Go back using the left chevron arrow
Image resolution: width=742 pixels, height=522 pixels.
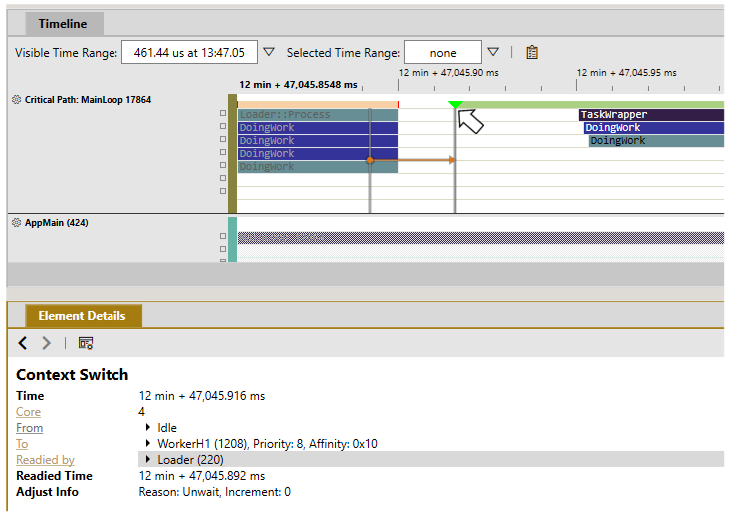pyautogui.click(x=23, y=343)
